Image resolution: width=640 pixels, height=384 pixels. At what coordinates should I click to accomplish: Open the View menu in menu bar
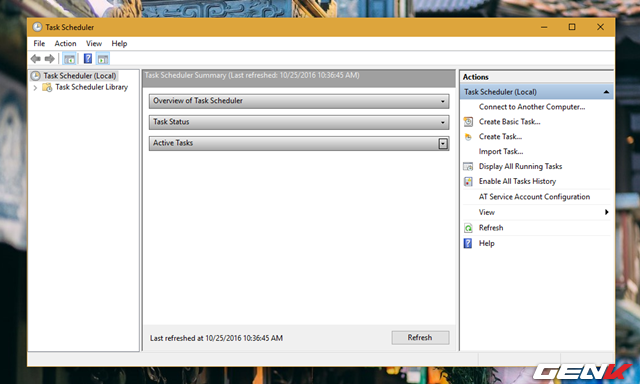(x=94, y=43)
